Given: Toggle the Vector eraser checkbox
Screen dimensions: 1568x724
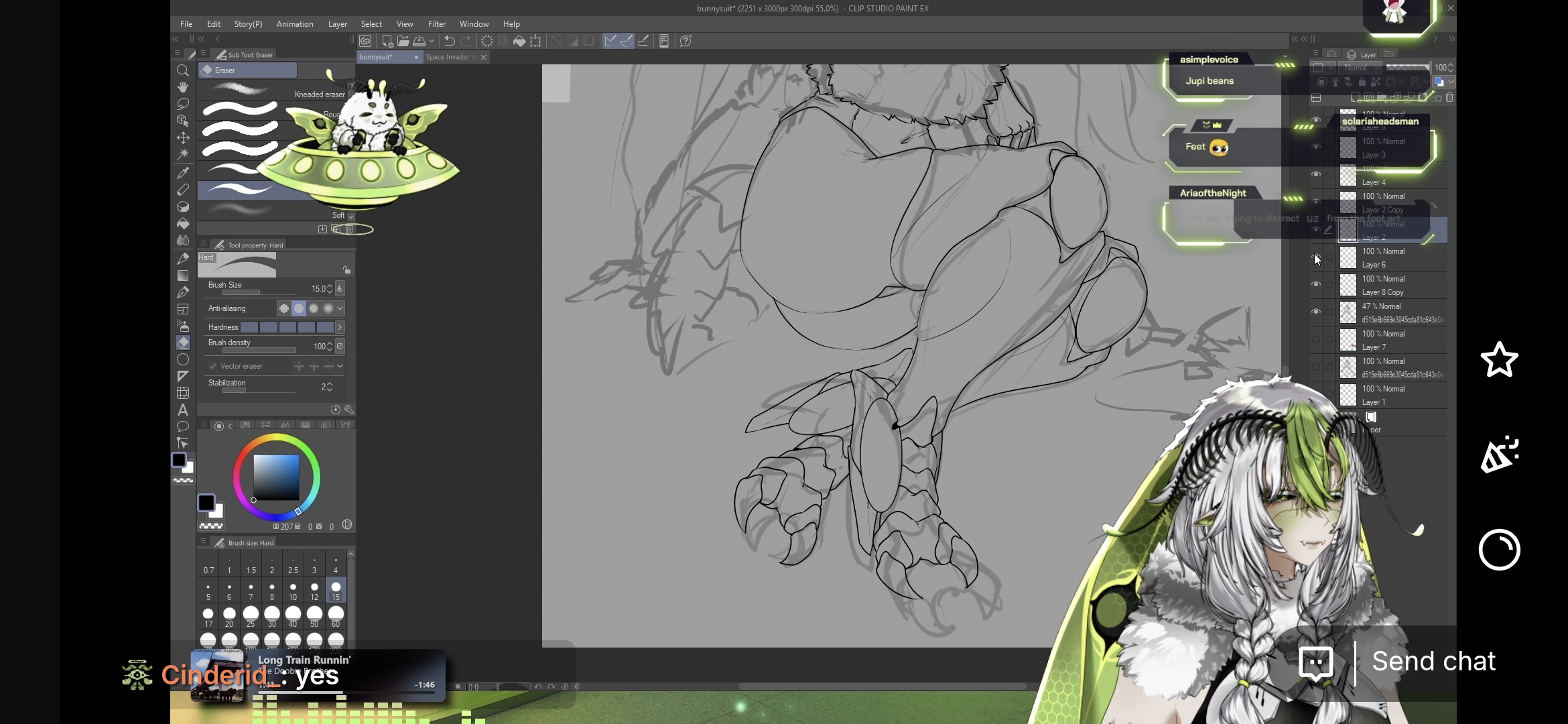Looking at the screenshot, I should pyautogui.click(x=213, y=366).
